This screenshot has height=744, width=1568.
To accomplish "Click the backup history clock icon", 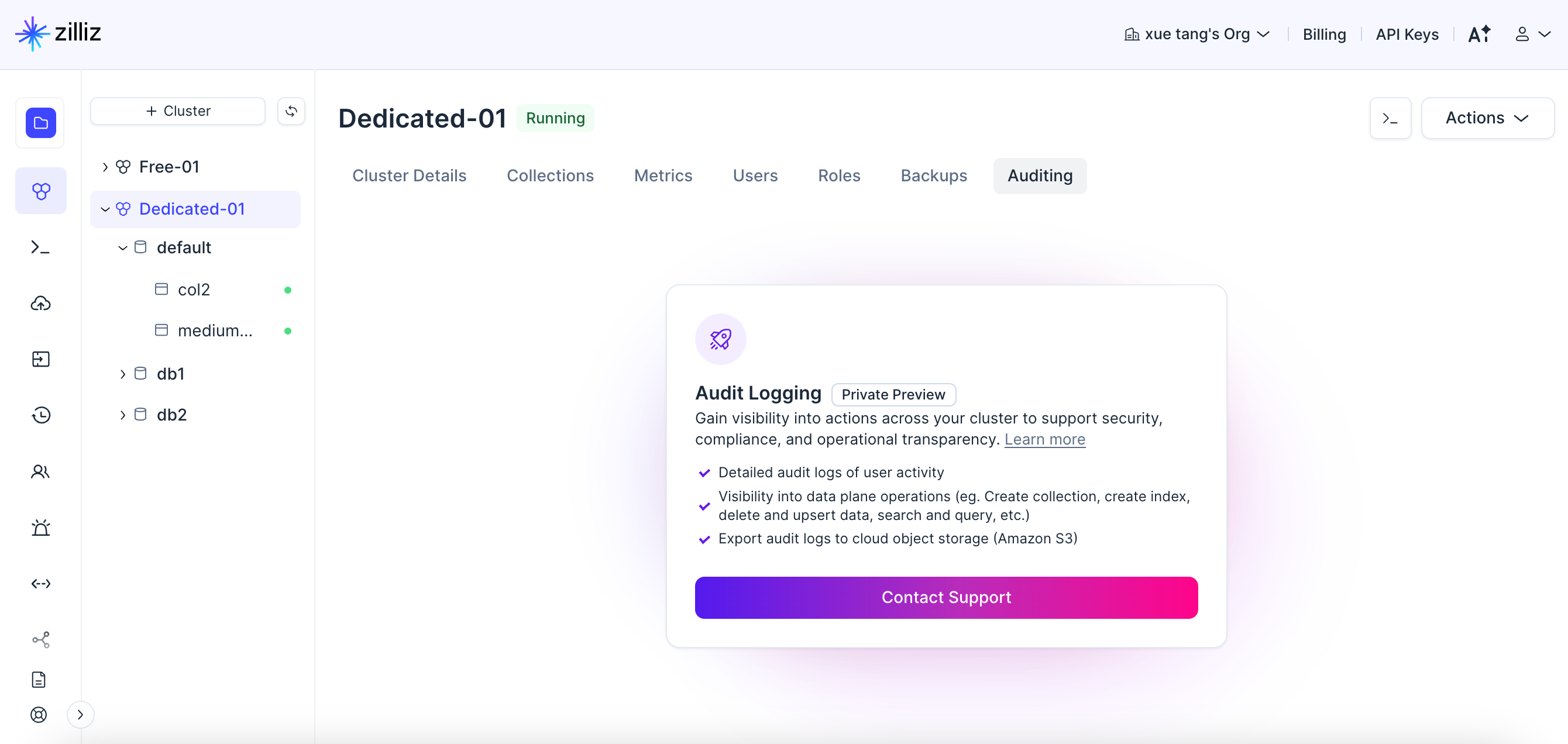I will coord(41,415).
